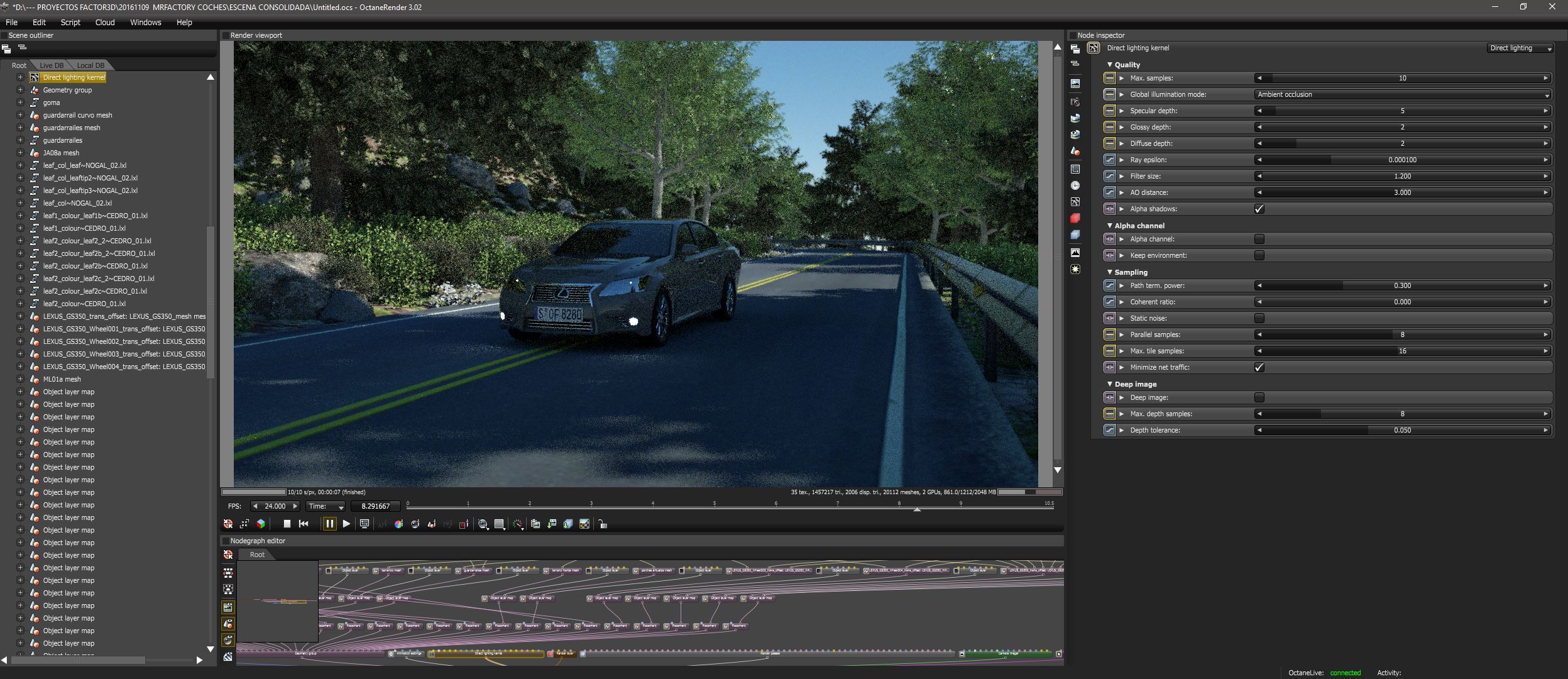This screenshot has height=679, width=1568.
Task: Enable the Static noise checkbox
Action: point(1259,318)
